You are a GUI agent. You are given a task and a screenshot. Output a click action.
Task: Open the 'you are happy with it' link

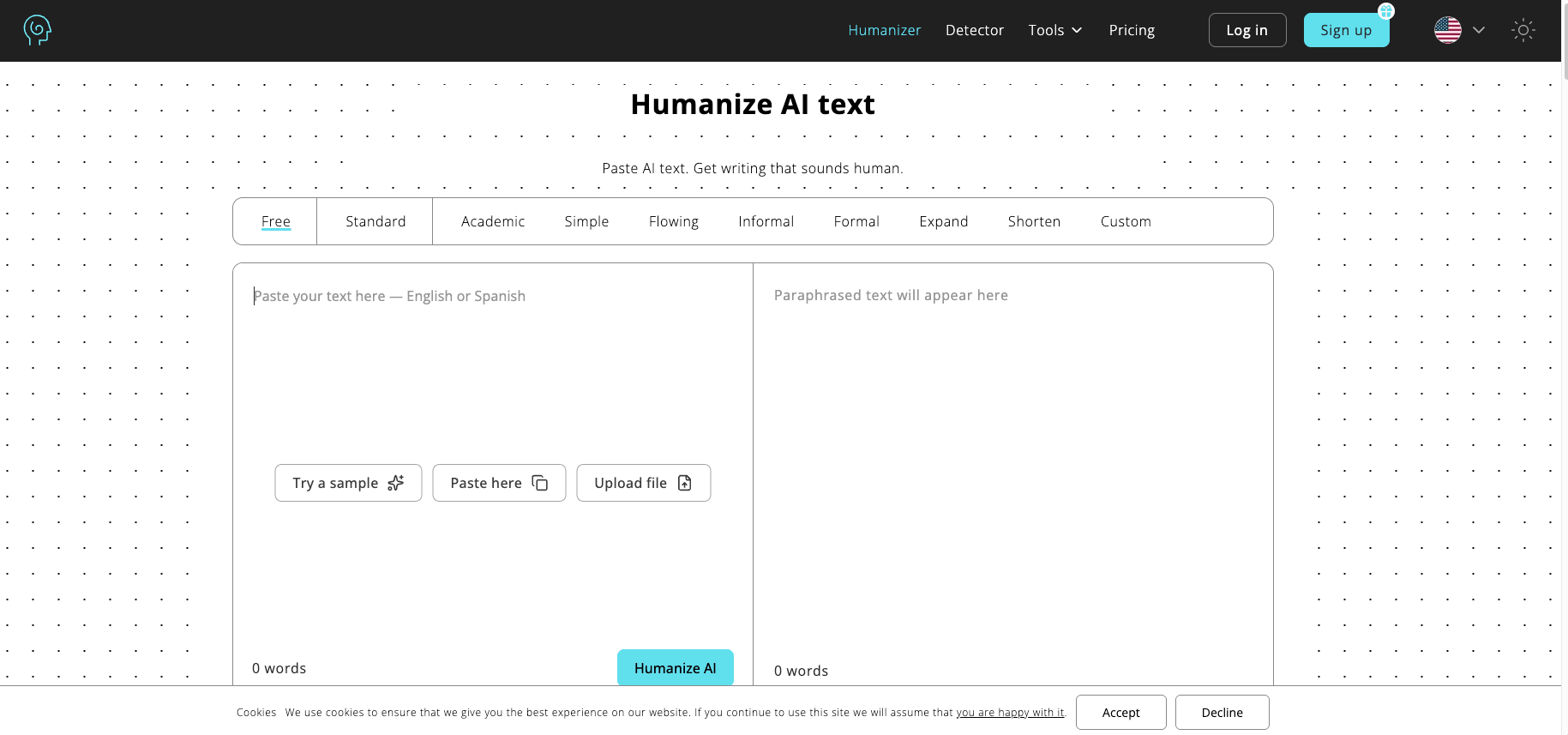[1010, 713]
